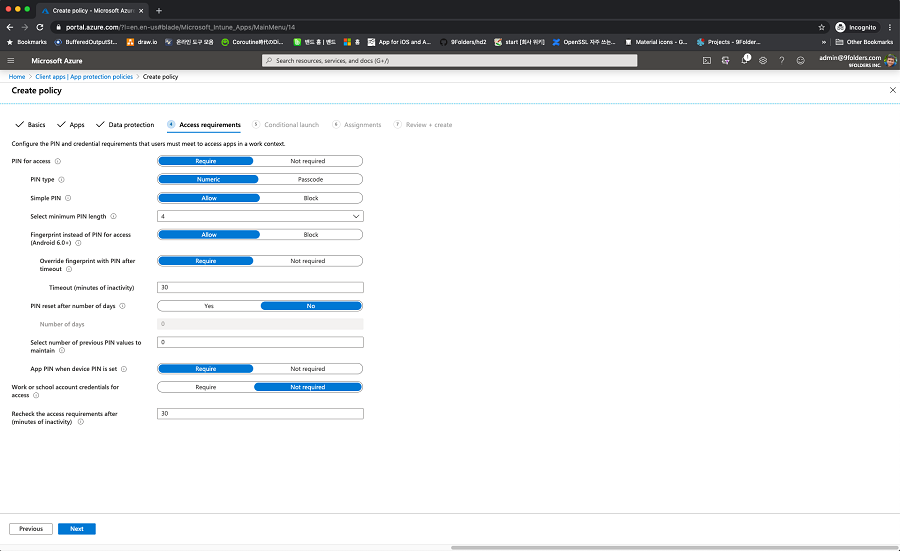Go back with the browser back arrow
The width and height of the screenshot is (900, 551).
[x=10, y=27]
